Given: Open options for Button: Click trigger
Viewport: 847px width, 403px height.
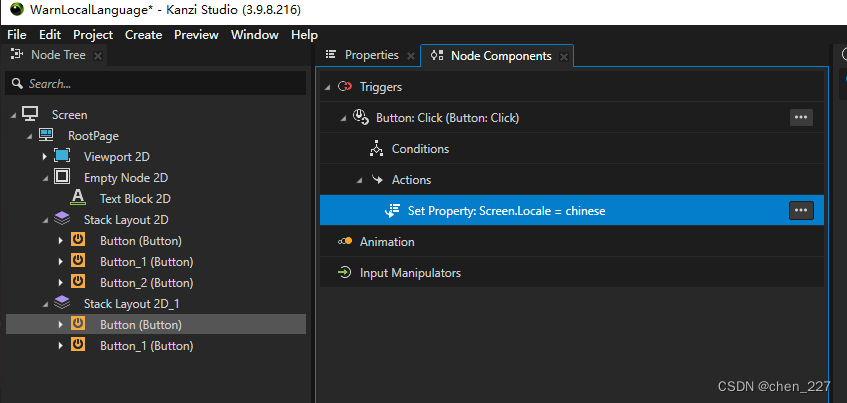Looking at the screenshot, I should click(x=801, y=117).
